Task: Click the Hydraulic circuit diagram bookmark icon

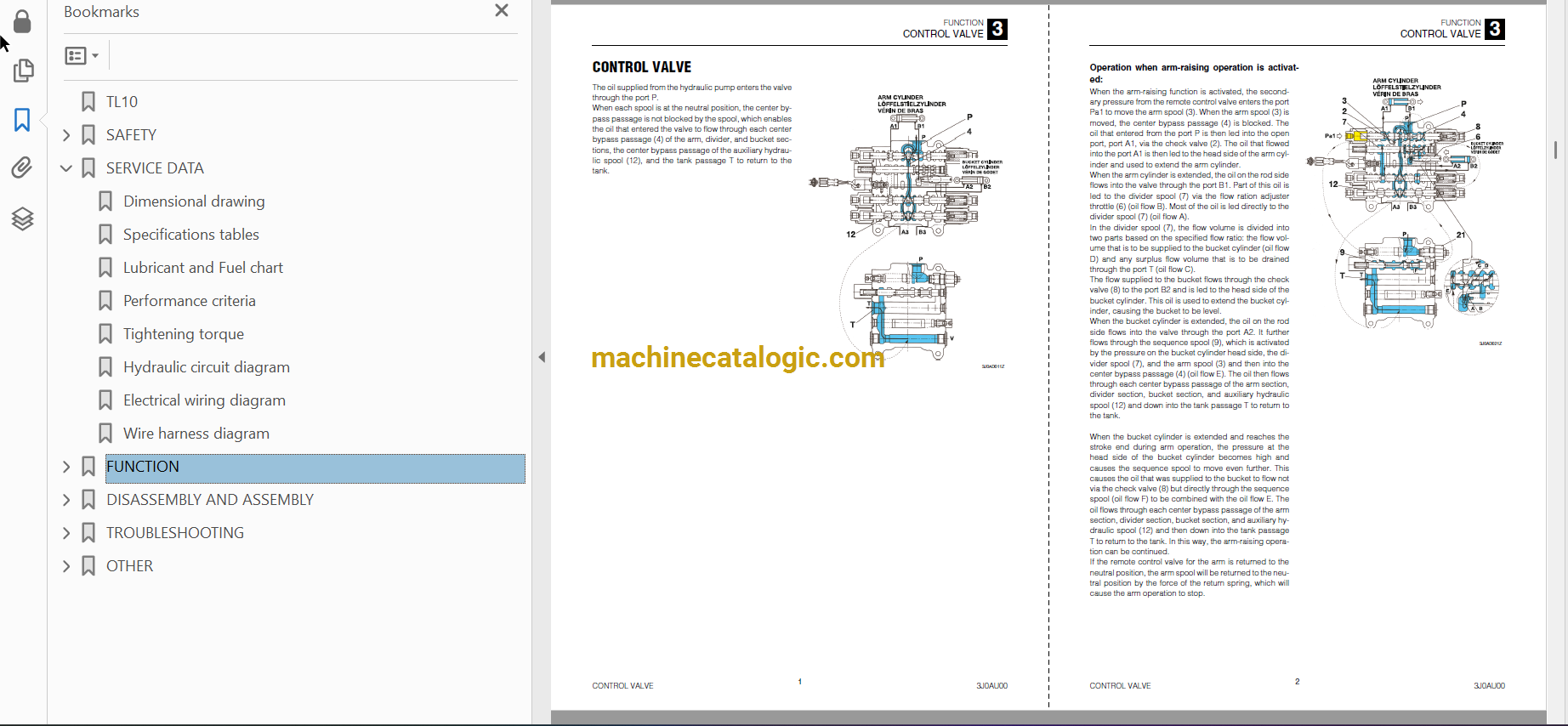Action: tap(105, 367)
